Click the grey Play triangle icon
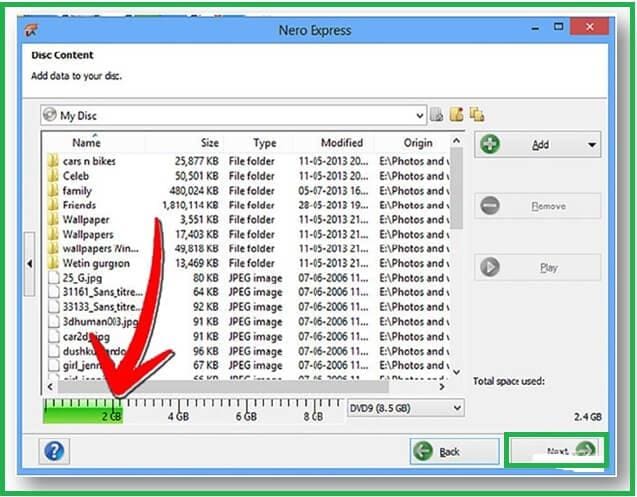 [x=490, y=267]
